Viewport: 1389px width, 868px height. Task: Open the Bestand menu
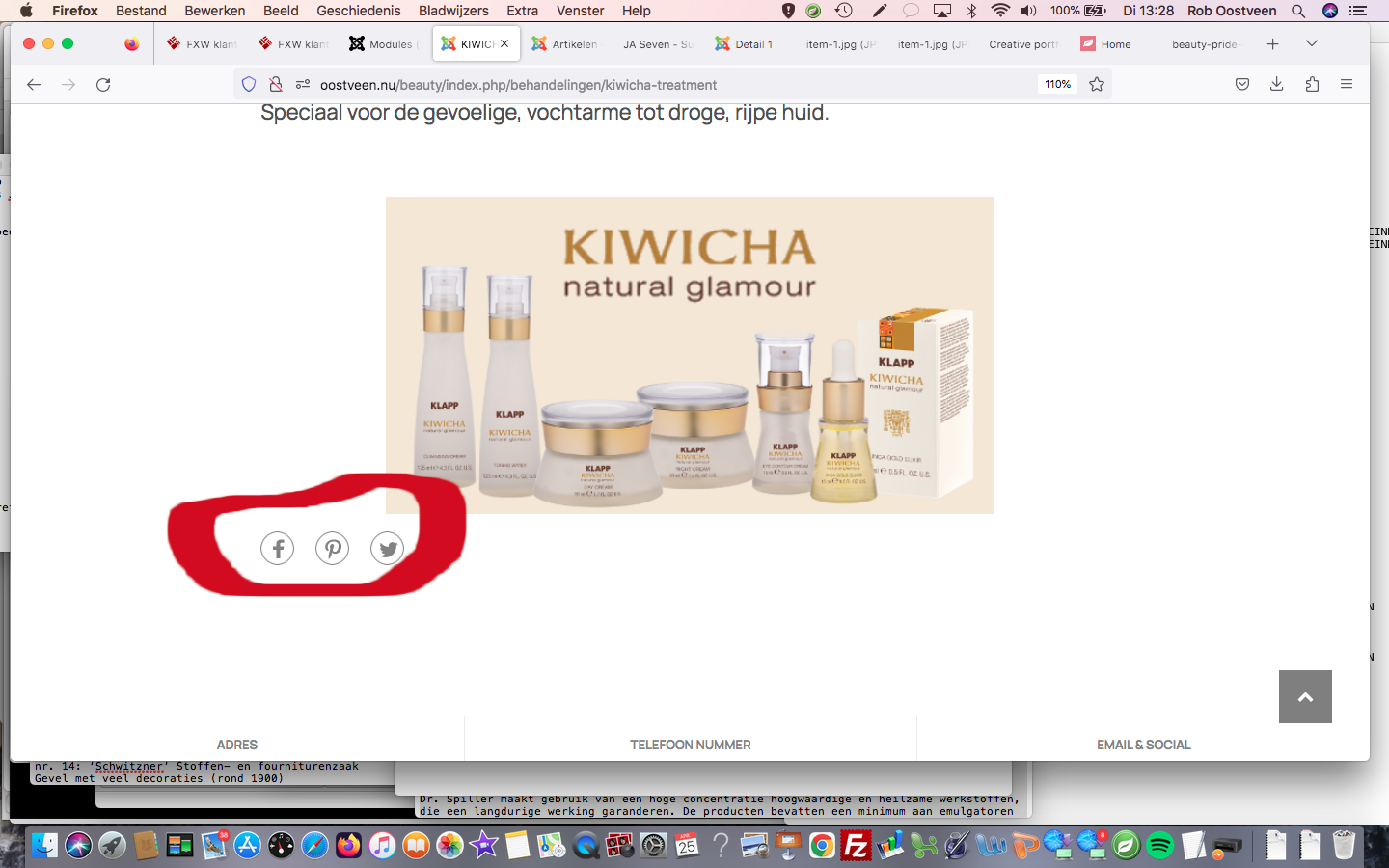pyautogui.click(x=141, y=11)
